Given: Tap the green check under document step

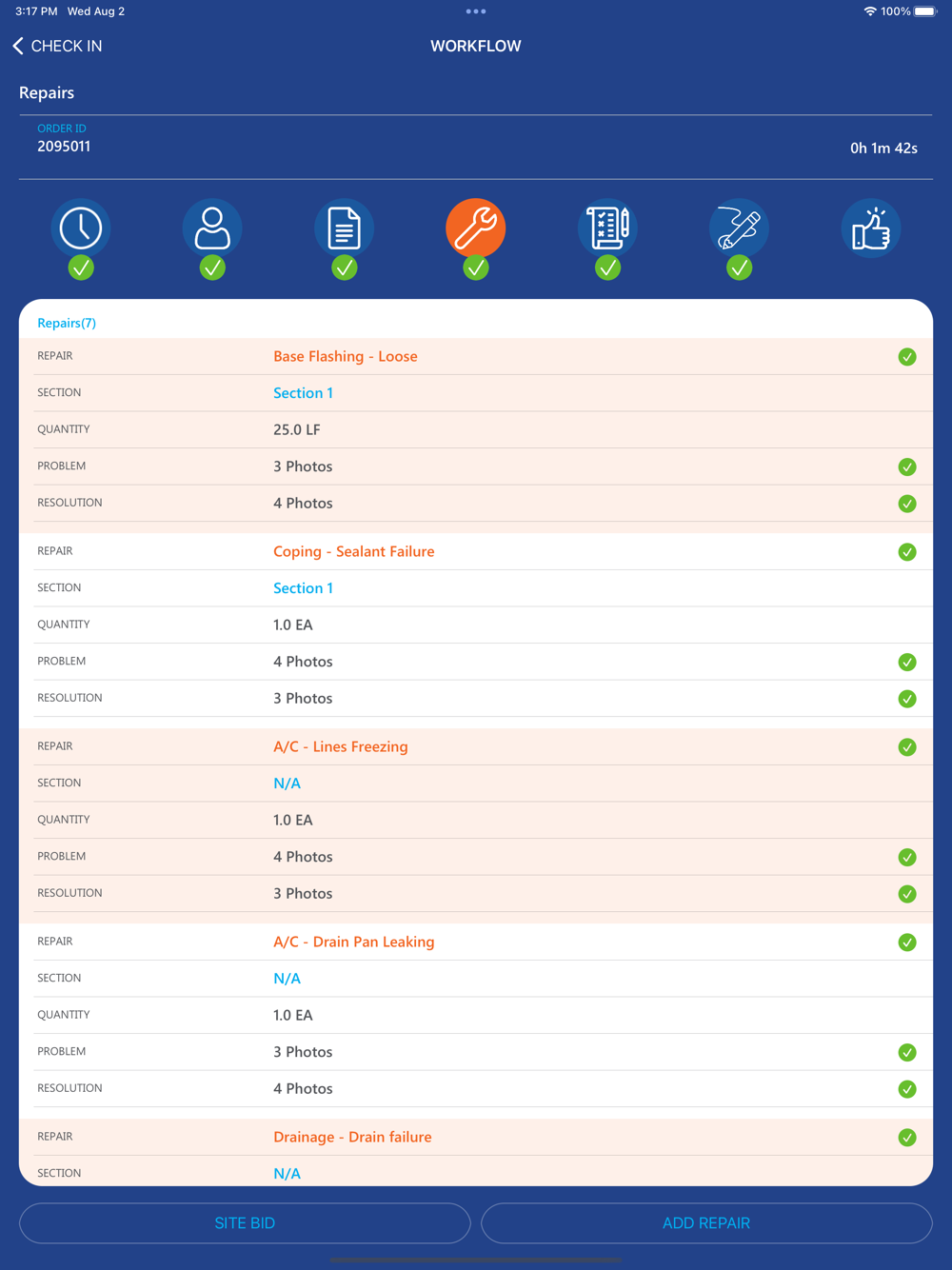Looking at the screenshot, I should (344, 268).
